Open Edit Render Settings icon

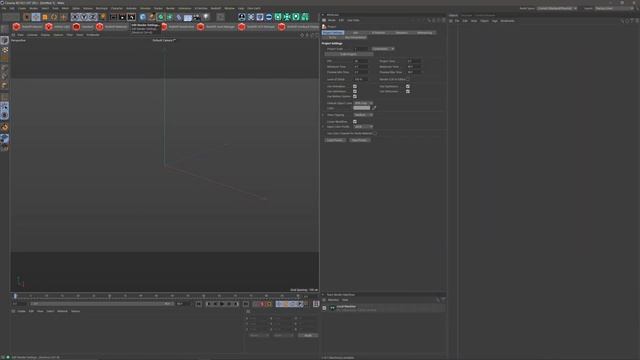pyautogui.click(x=131, y=17)
